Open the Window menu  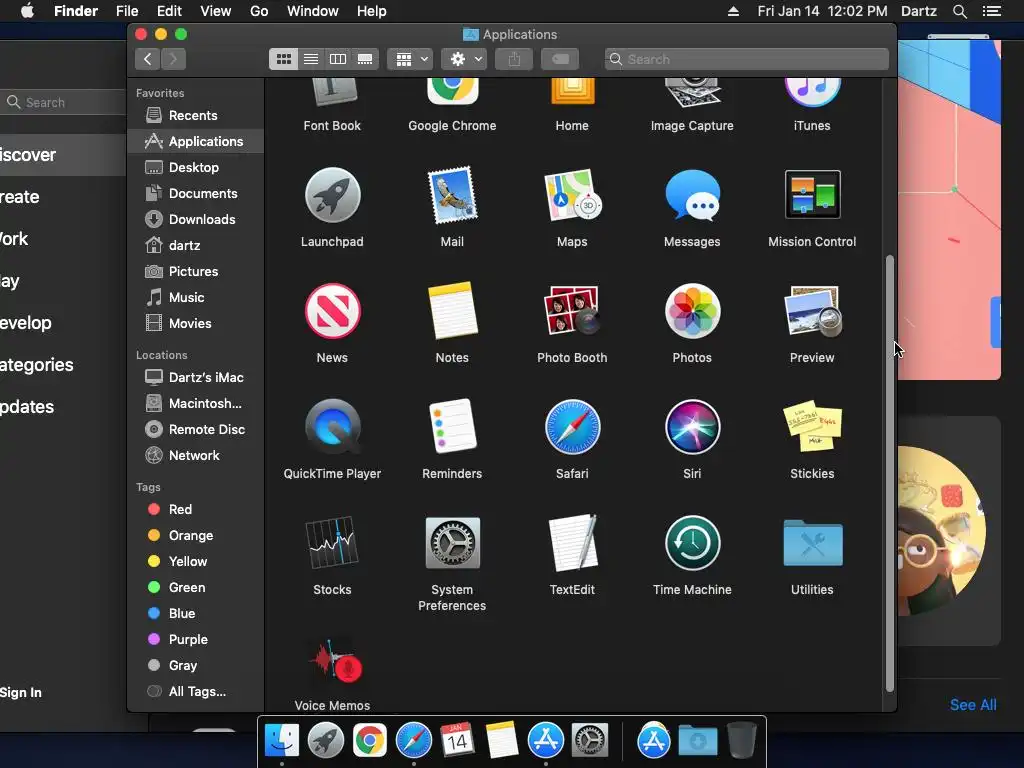pyautogui.click(x=313, y=11)
